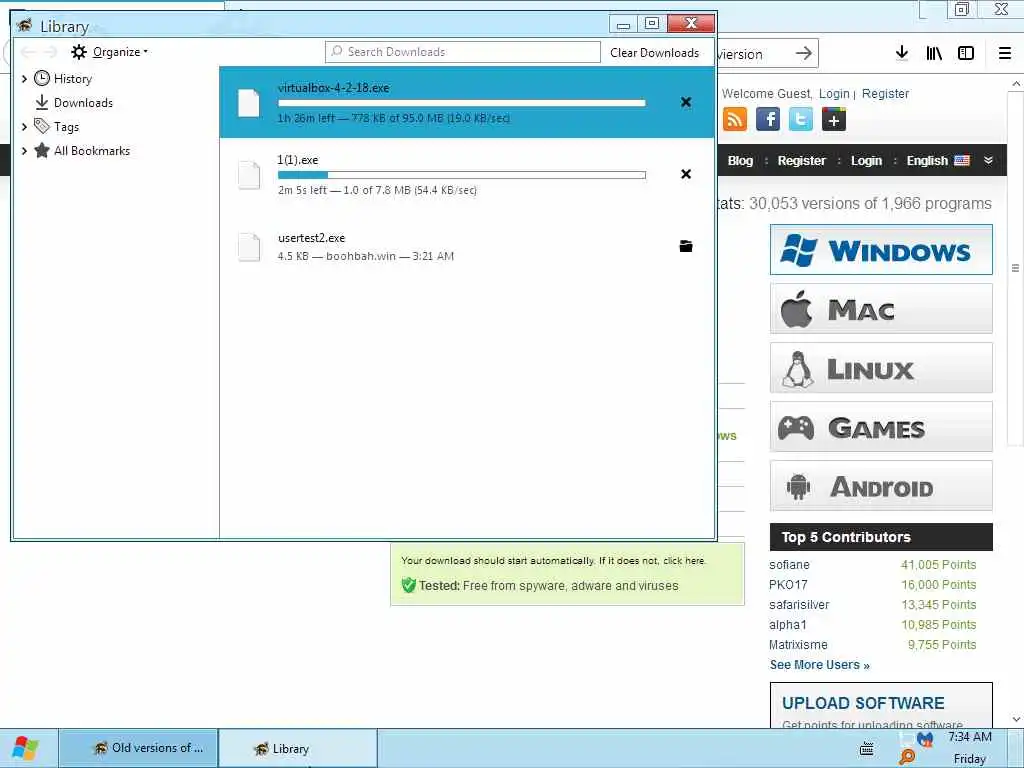Click the magnifier tray icon
The image size is (1024, 768).
[906, 758]
